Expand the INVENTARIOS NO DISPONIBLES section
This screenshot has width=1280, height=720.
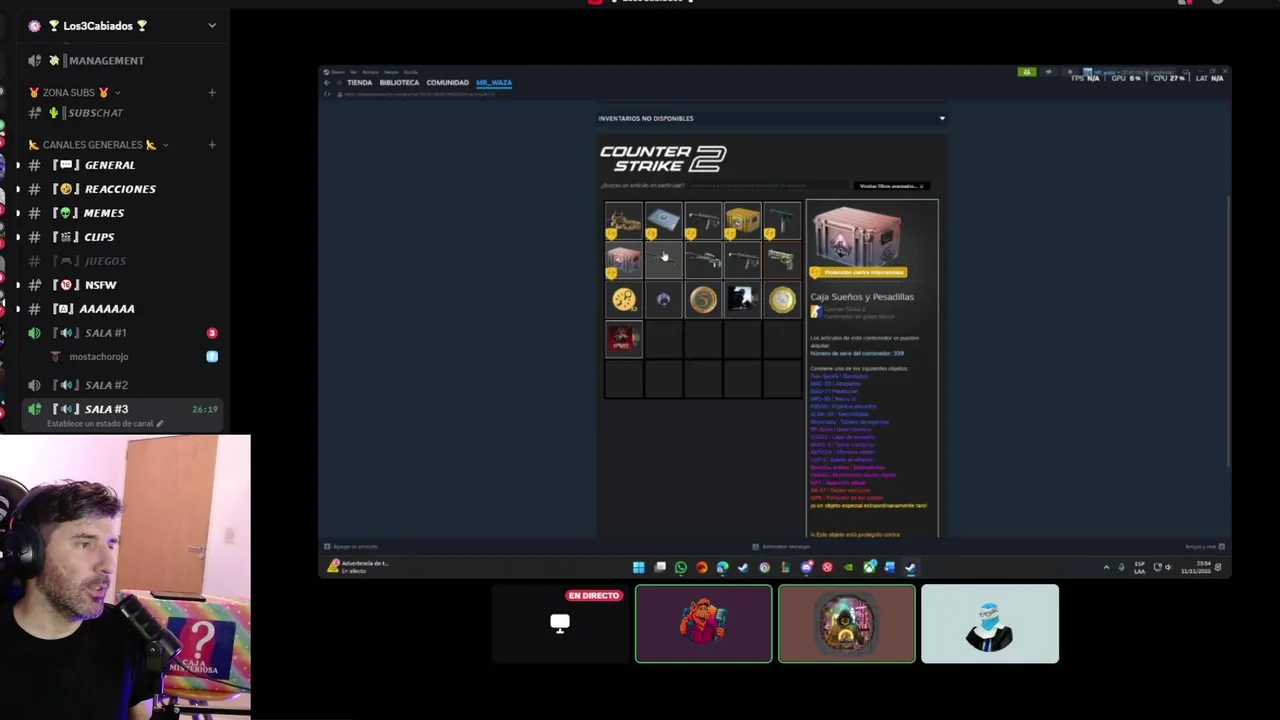(x=771, y=118)
